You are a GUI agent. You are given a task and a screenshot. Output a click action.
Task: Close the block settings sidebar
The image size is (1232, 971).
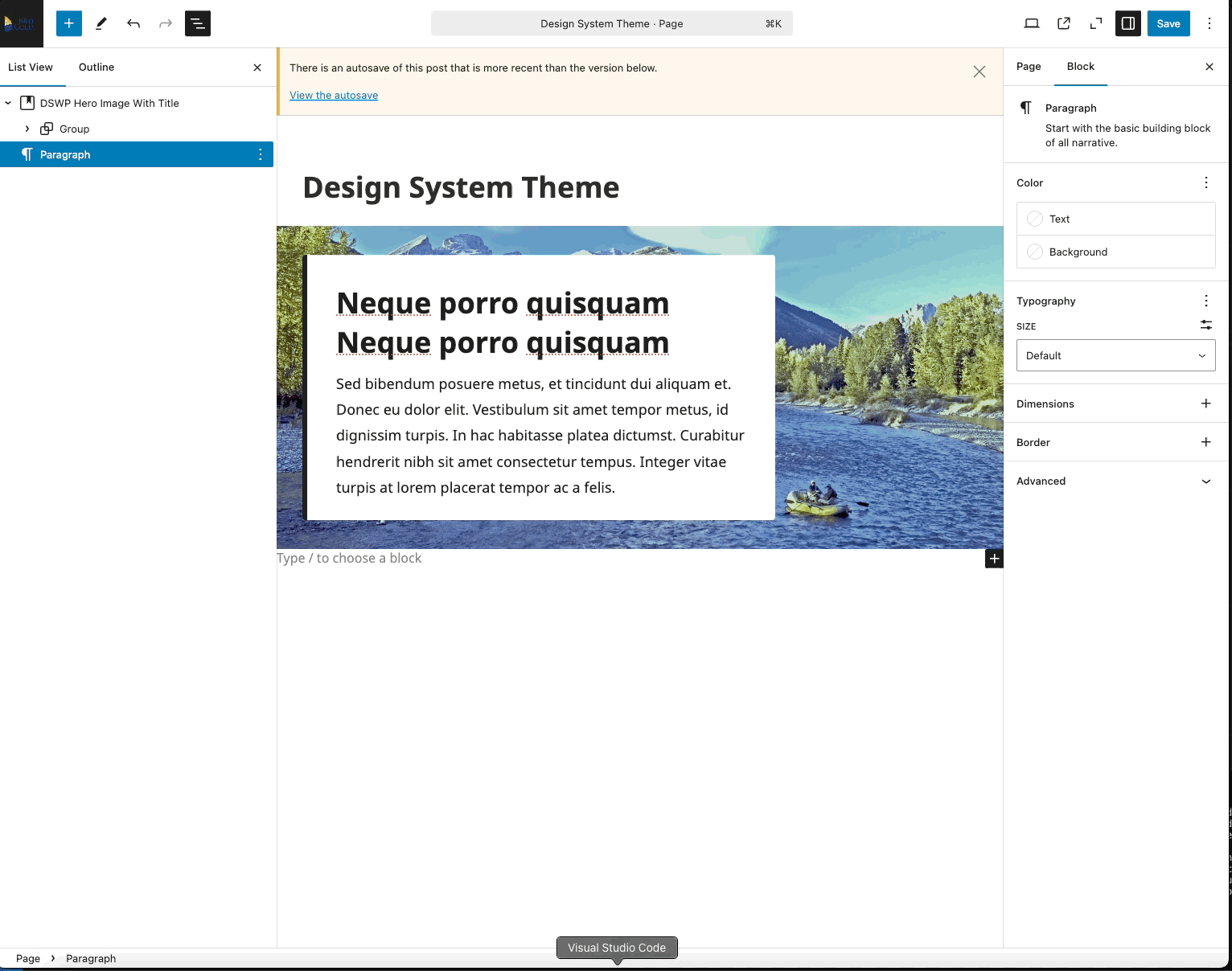click(x=1209, y=67)
